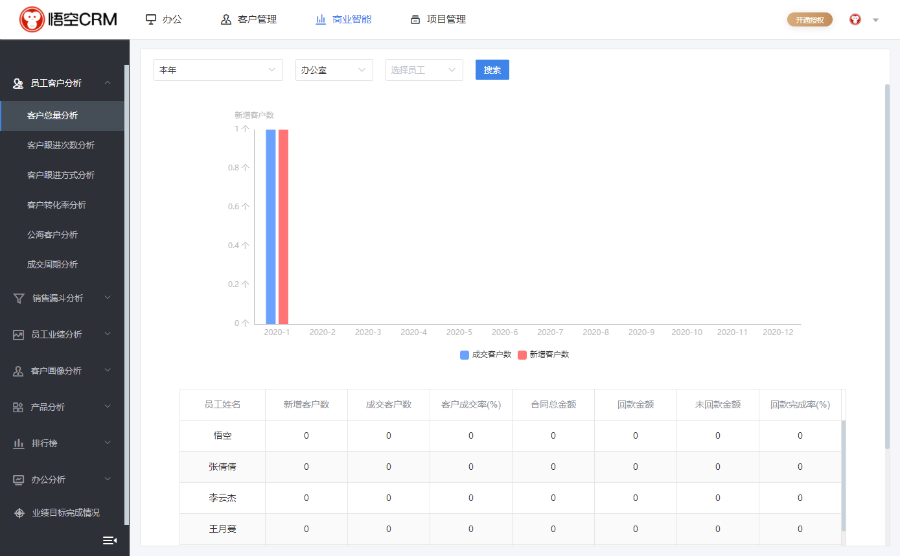Image resolution: width=900 pixels, height=556 pixels.
Task: Open the 本年 time range dropdown
Action: coord(217,70)
